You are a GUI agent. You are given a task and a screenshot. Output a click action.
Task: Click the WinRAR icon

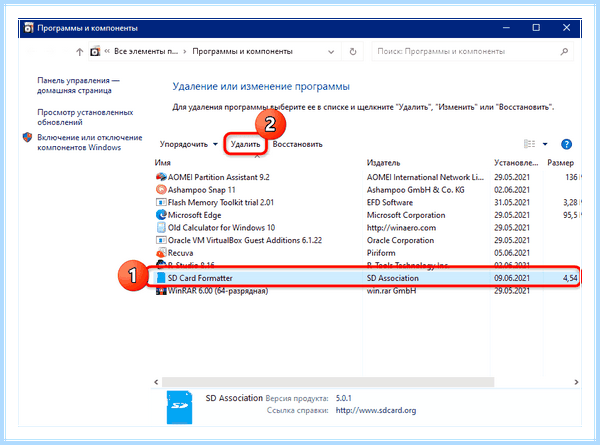[x=161, y=290]
